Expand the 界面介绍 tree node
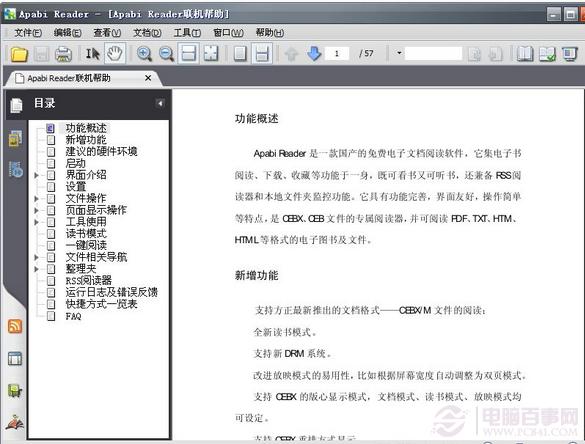Image resolution: width=585 pixels, height=444 pixels. tap(36, 175)
